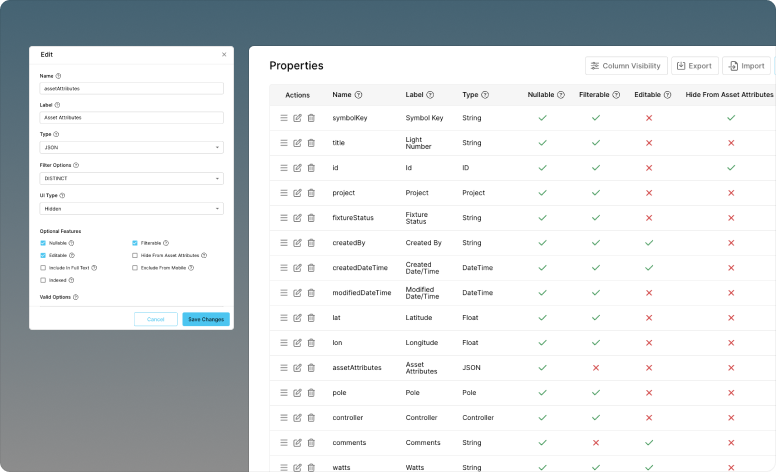Click the edit icon in the lat row
776x472 pixels.
click(x=297, y=318)
